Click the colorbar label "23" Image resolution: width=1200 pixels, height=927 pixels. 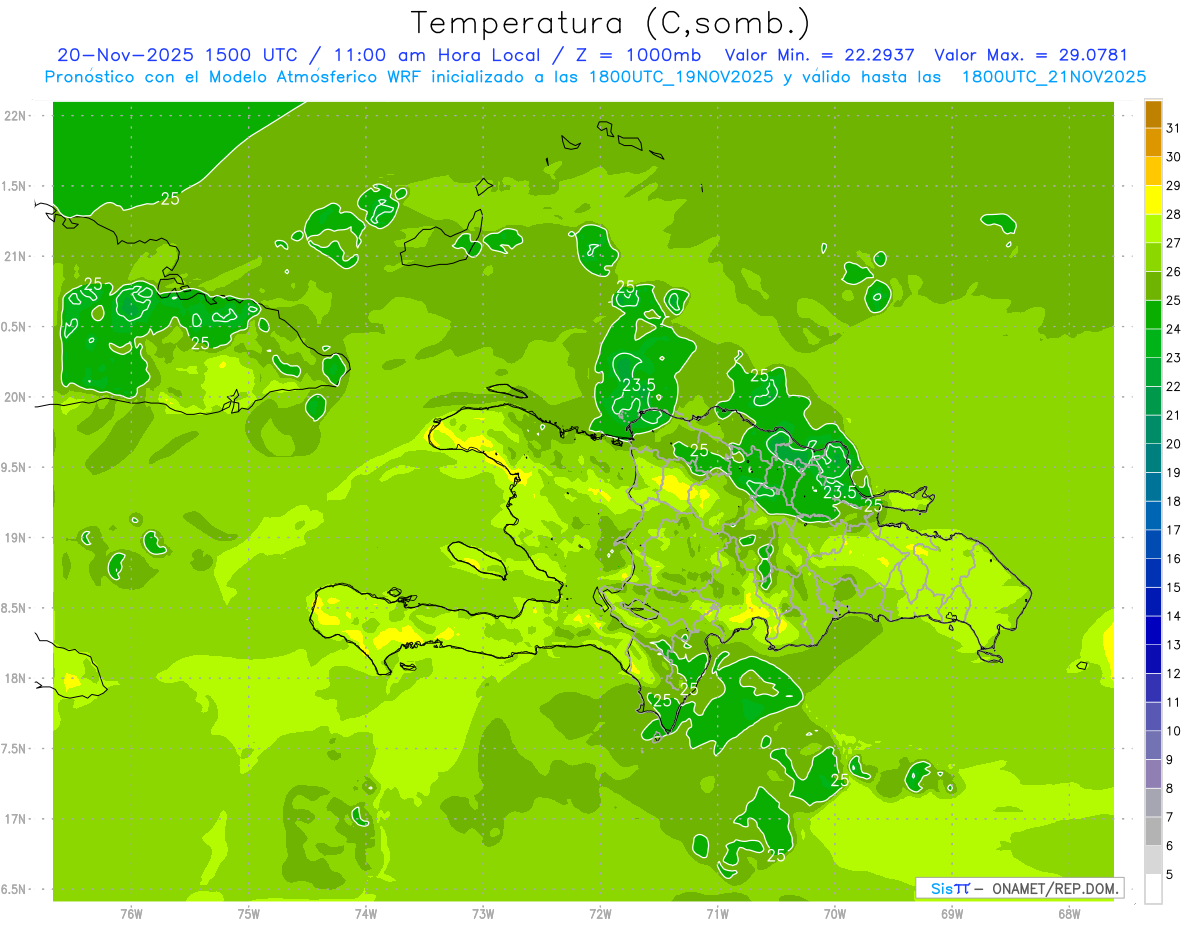pyautogui.click(x=1174, y=358)
